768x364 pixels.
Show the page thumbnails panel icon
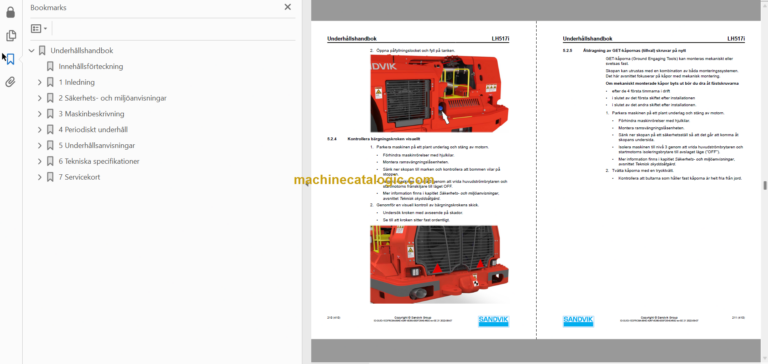(x=10, y=36)
